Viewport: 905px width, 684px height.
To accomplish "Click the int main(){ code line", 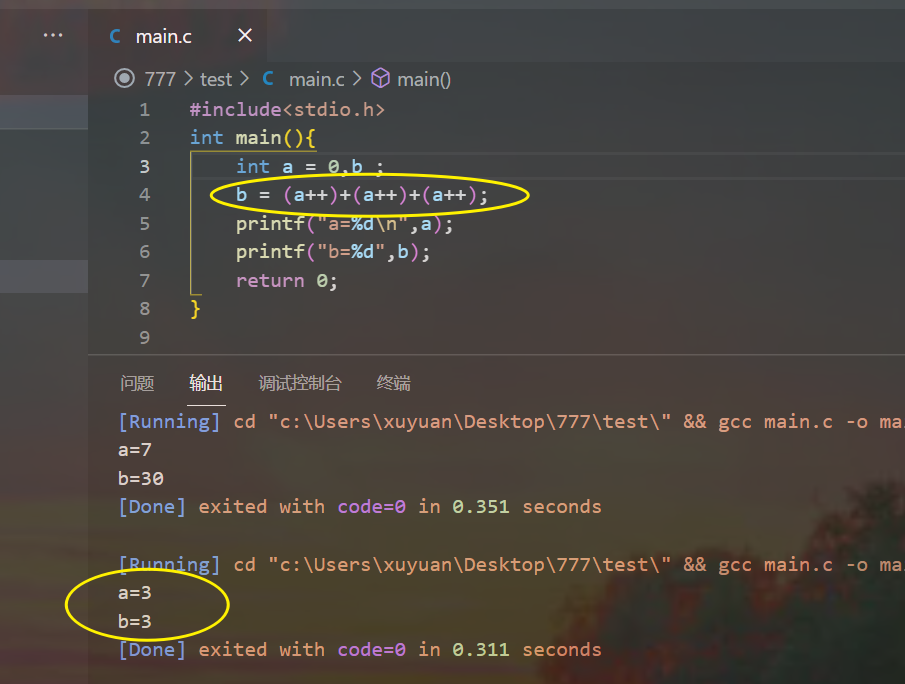I will click(253, 138).
